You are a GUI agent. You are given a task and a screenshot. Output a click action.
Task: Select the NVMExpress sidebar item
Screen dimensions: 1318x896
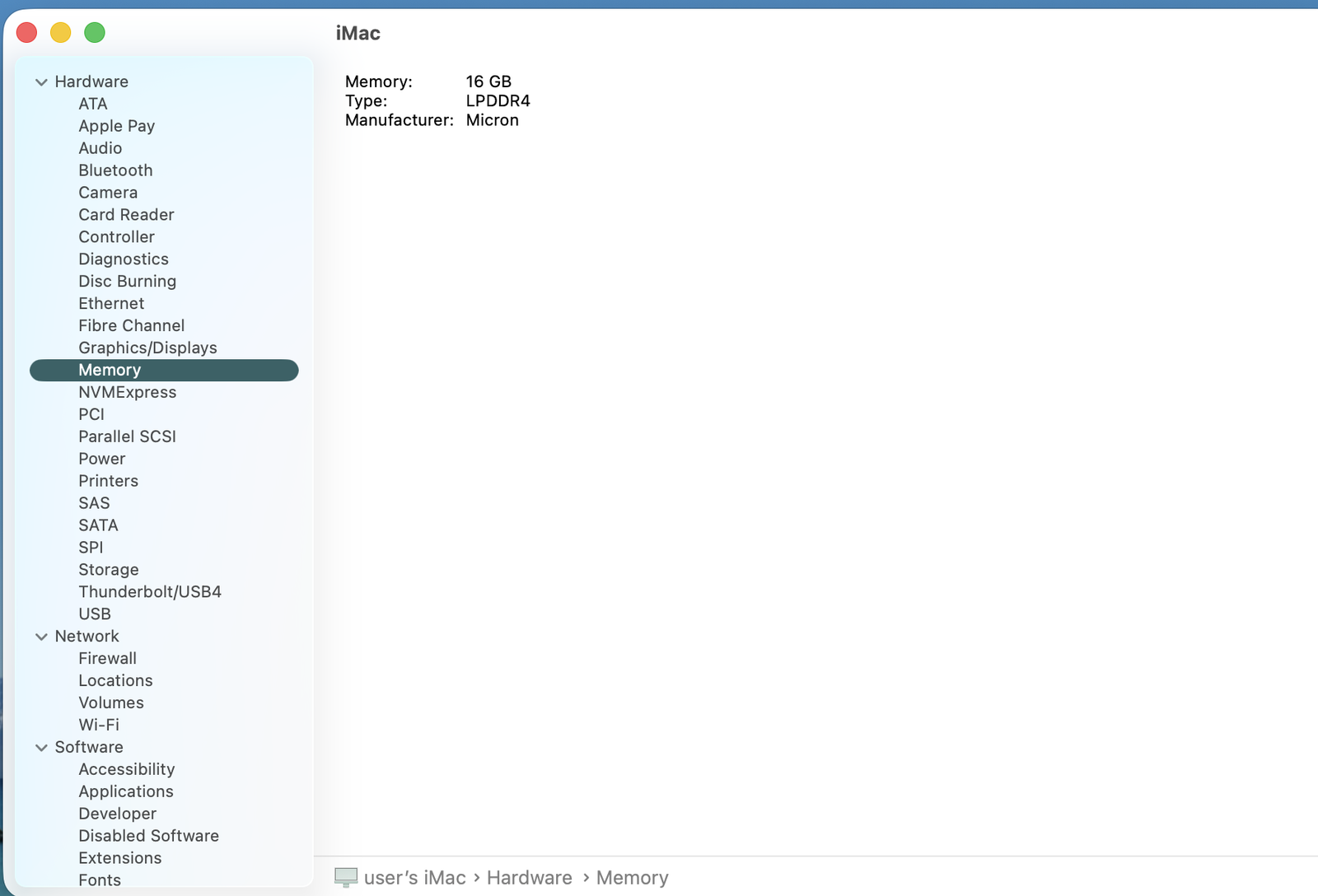[127, 393]
